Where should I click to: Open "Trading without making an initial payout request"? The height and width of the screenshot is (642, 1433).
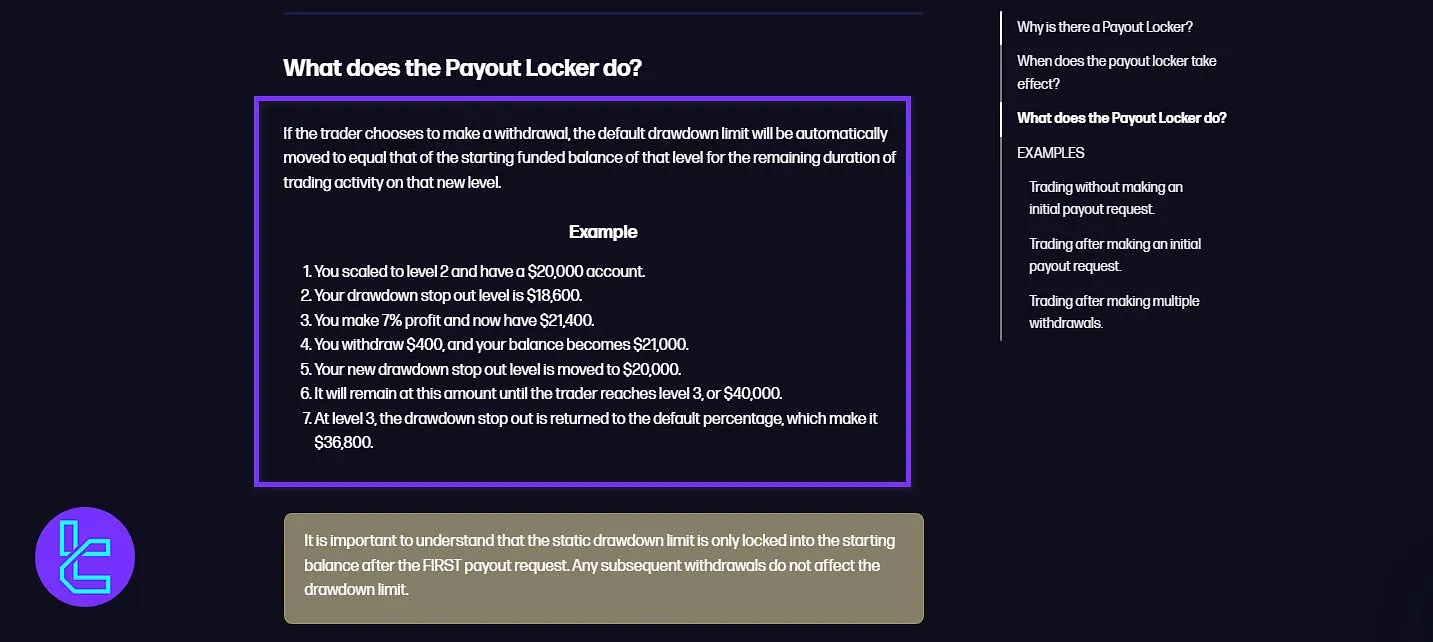(1105, 197)
